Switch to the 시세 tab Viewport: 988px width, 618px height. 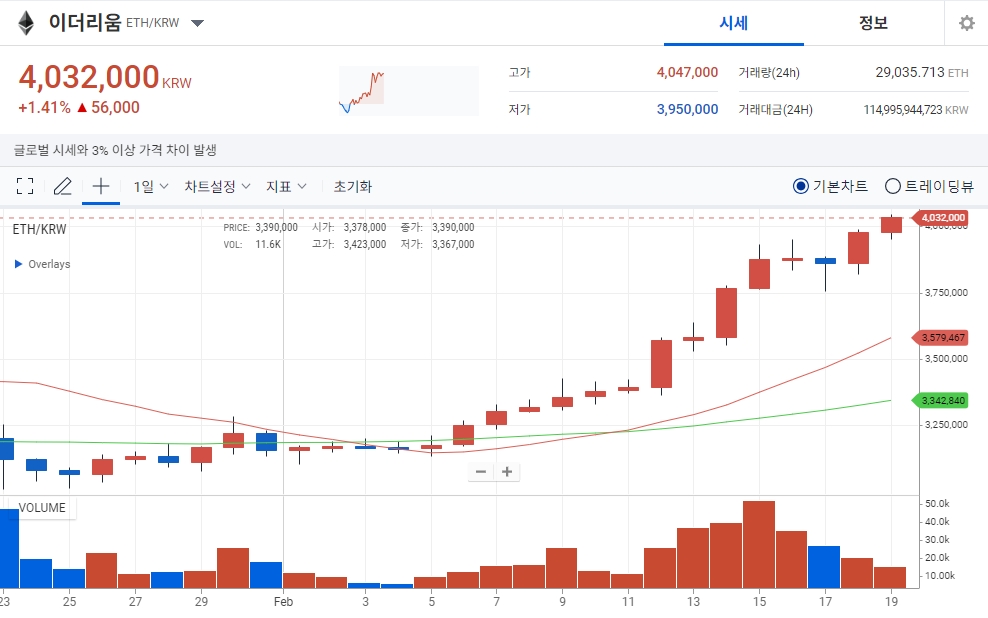[733, 23]
